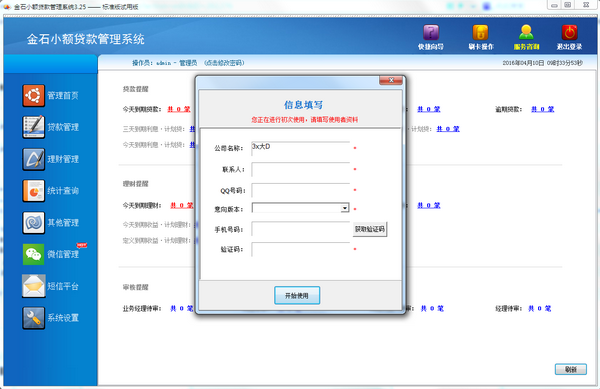Click the 开始使用 button
600x389 pixels.
coord(297,295)
